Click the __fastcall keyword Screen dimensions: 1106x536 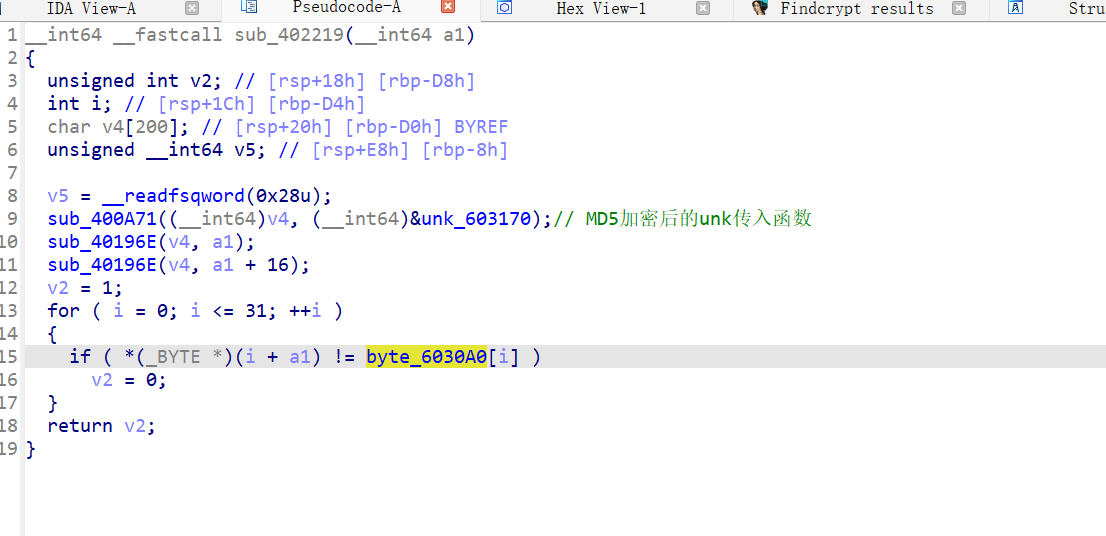click(166, 35)
